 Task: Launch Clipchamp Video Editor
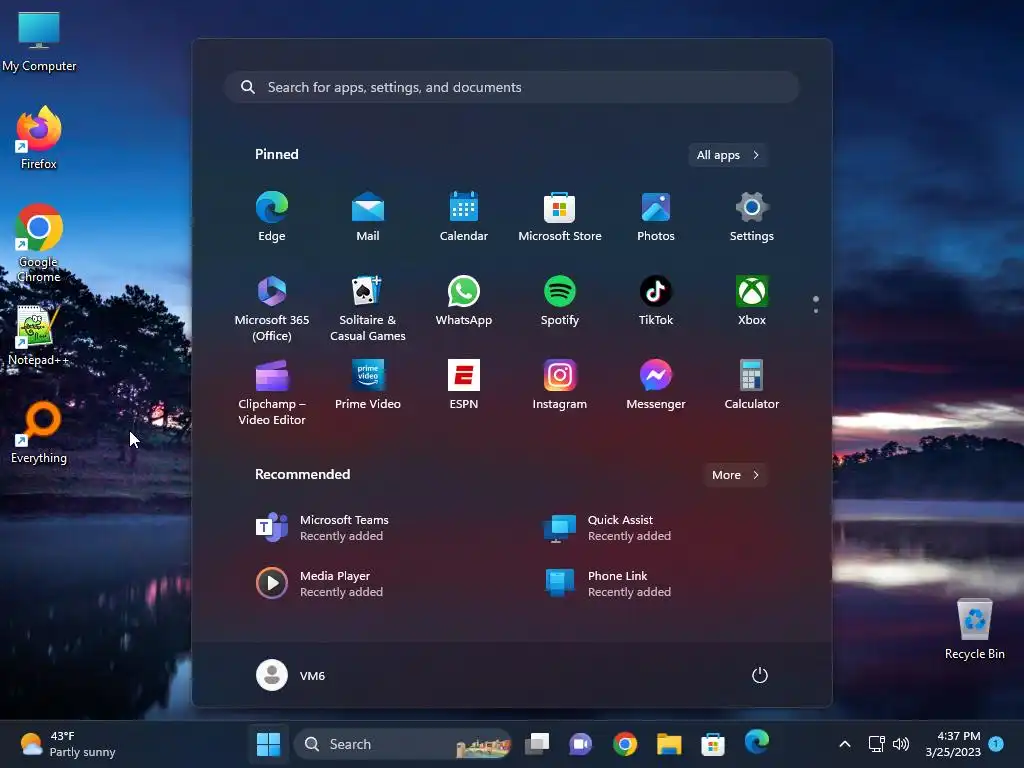tap(272, 392)
